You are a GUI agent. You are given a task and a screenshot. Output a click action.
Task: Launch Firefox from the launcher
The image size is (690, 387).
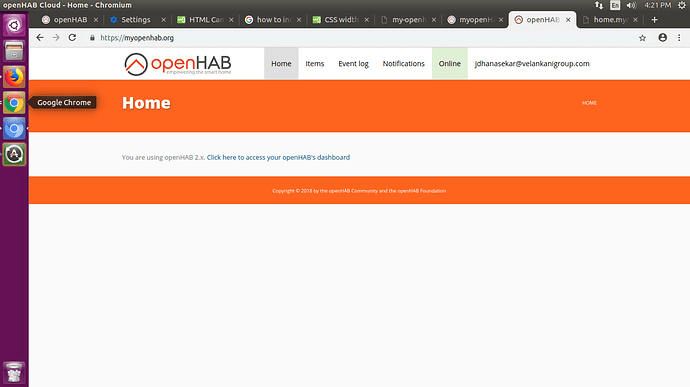14,77
